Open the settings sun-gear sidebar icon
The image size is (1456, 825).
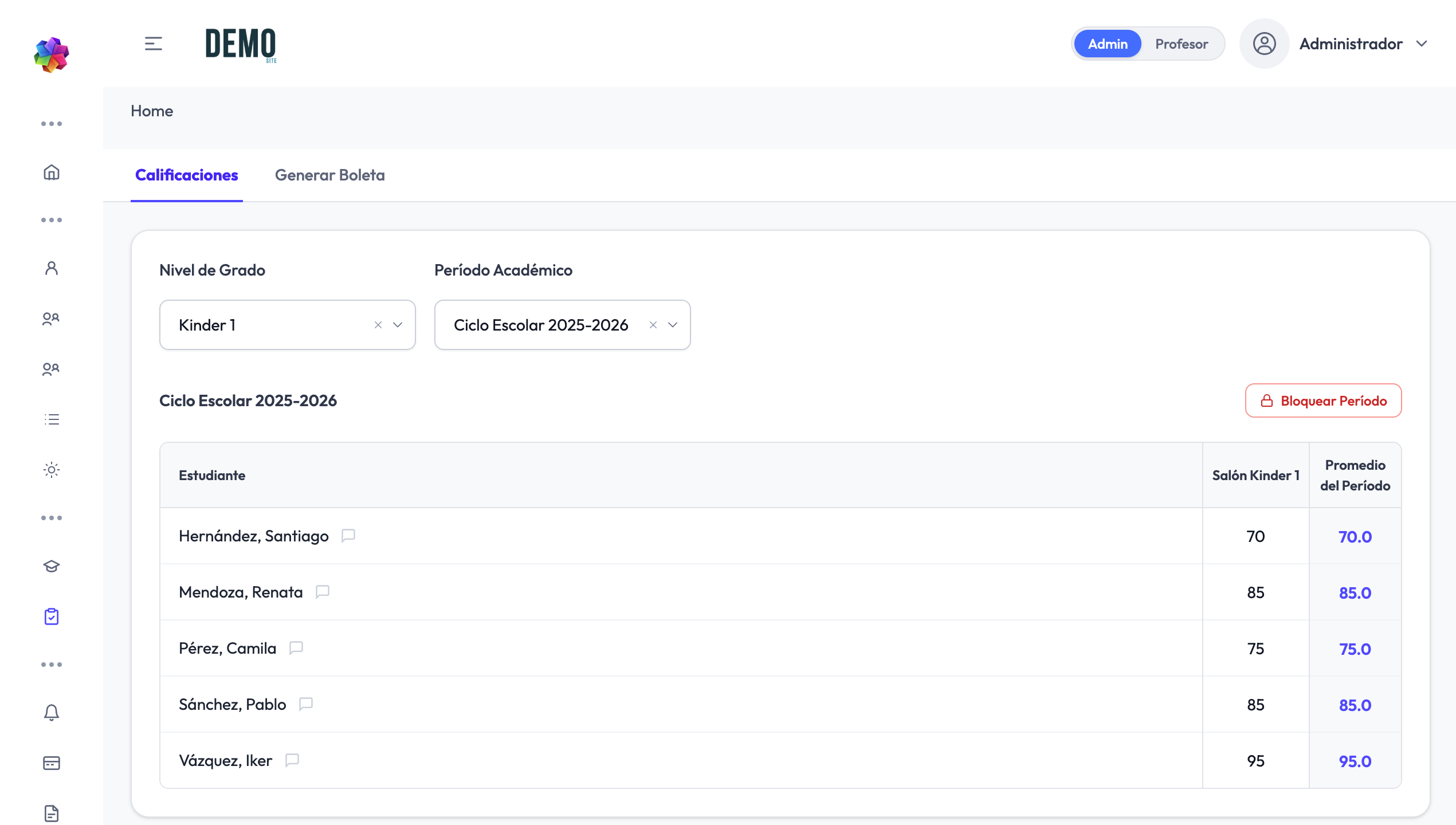52,470
